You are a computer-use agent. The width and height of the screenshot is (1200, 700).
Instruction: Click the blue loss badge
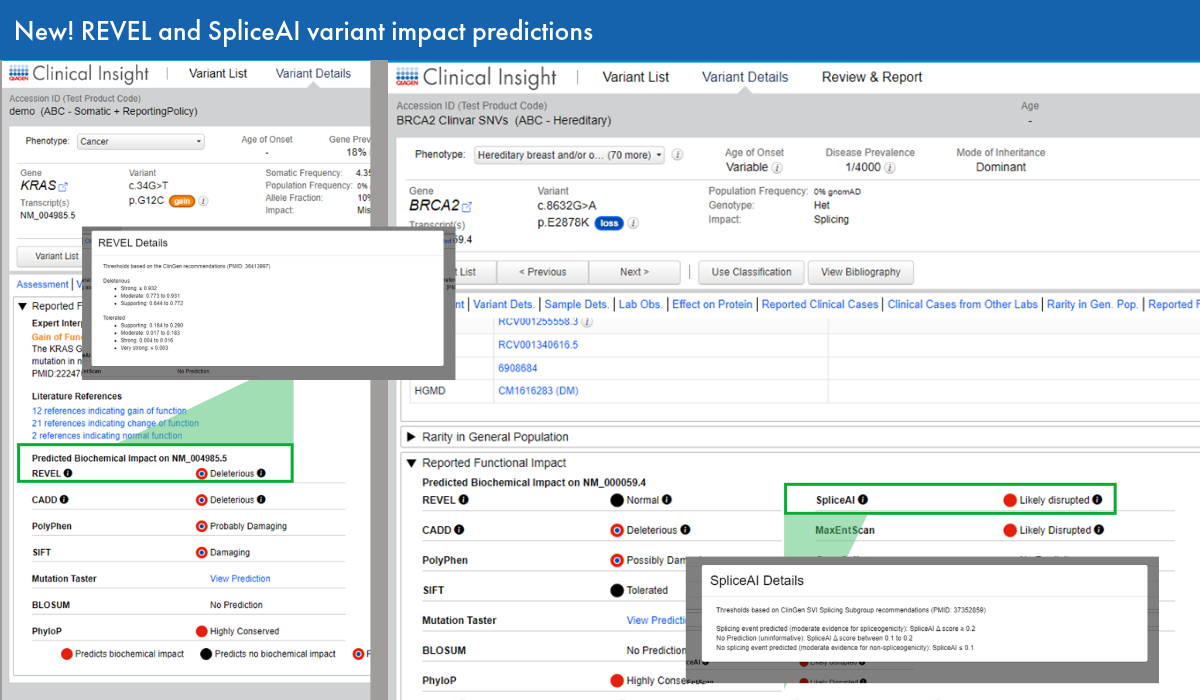pos(609,223)
